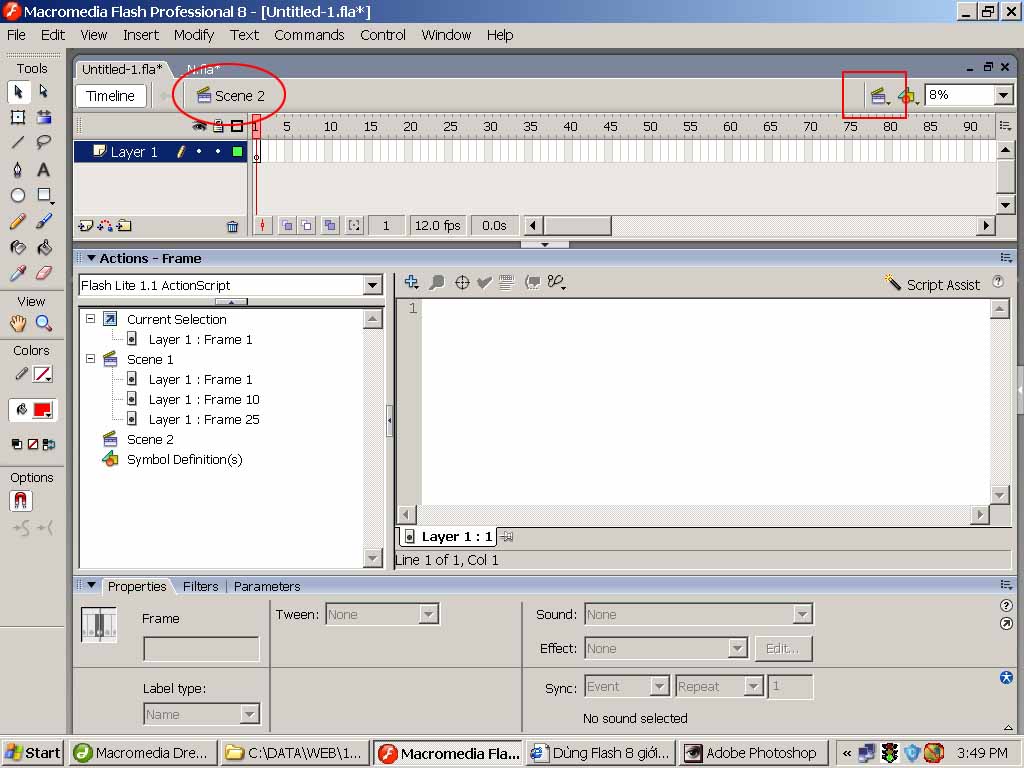Viewport: 1024px width, 768px height.
Task: Open the Tween dropdown
Action: tap(428, 615)
